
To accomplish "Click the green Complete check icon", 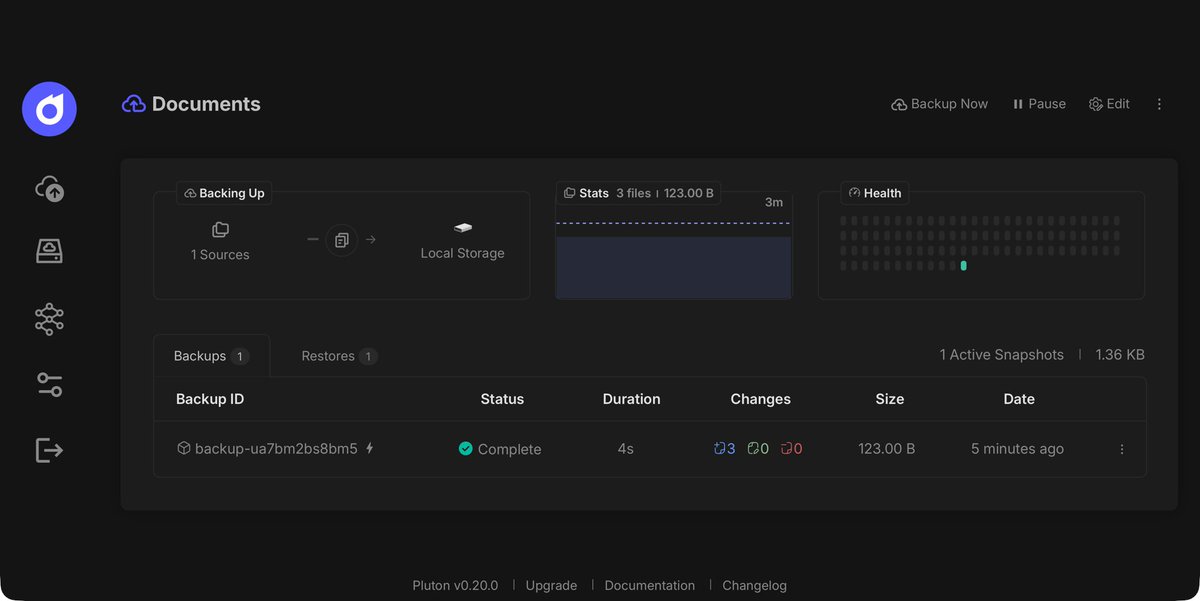I will tap(465, 449).
